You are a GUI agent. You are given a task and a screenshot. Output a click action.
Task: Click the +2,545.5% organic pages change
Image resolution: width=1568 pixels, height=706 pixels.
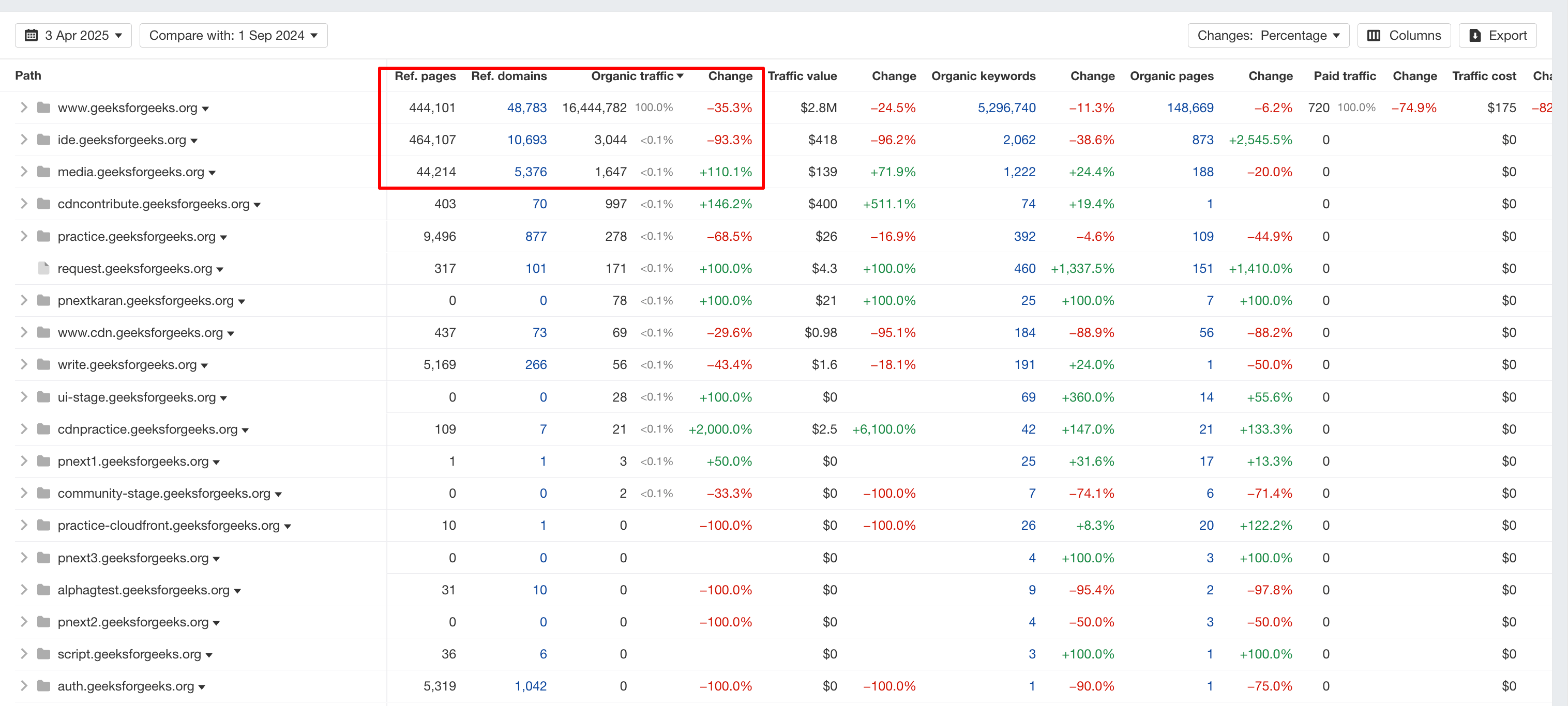tap(1260, 140)
